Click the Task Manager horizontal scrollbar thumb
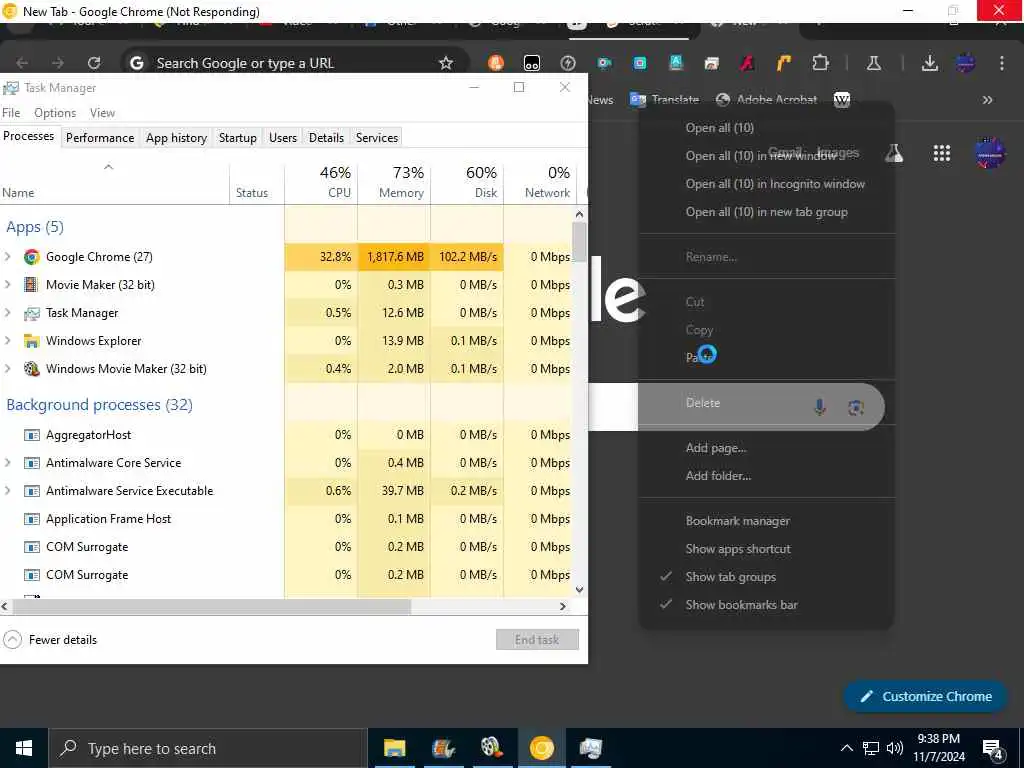The image size is (1024, 768). [x=212, y=607]
